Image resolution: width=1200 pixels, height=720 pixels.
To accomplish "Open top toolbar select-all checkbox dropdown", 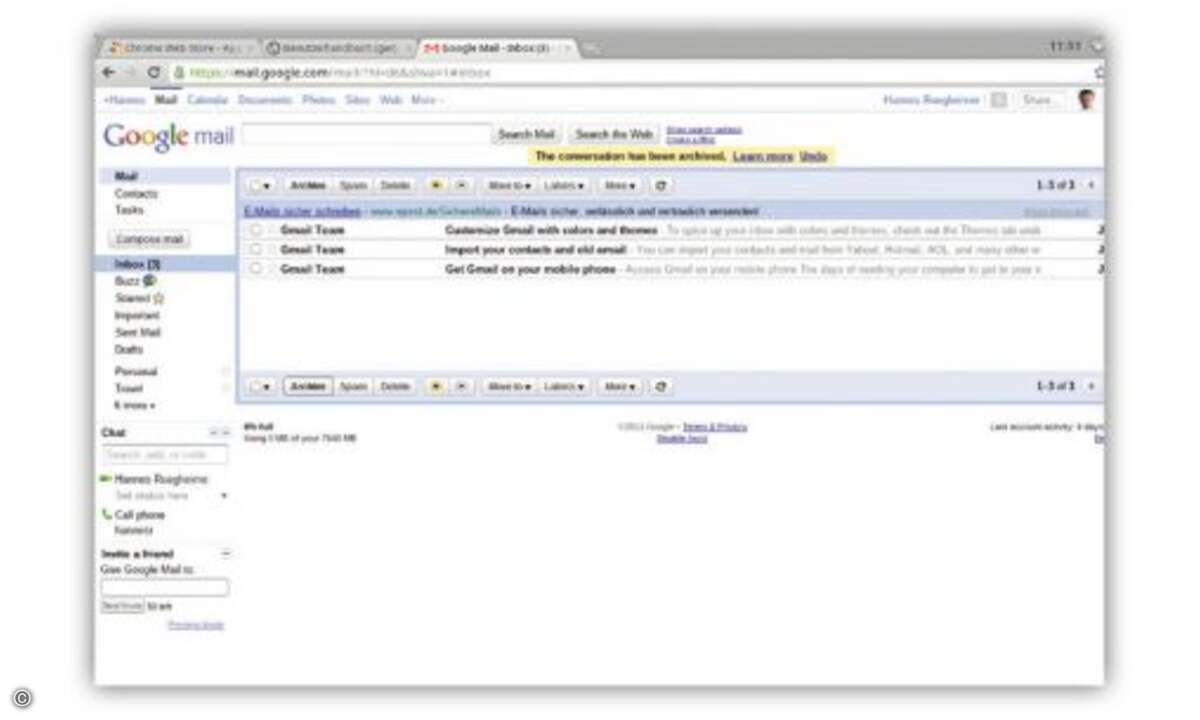I will point(260,185).
